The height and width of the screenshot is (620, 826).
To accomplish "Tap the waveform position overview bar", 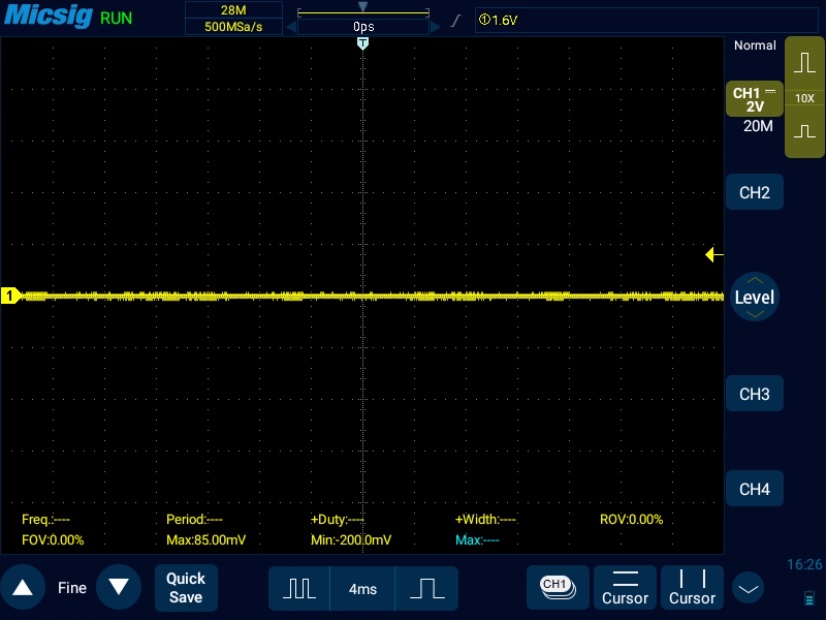I will tap(363, 12).
